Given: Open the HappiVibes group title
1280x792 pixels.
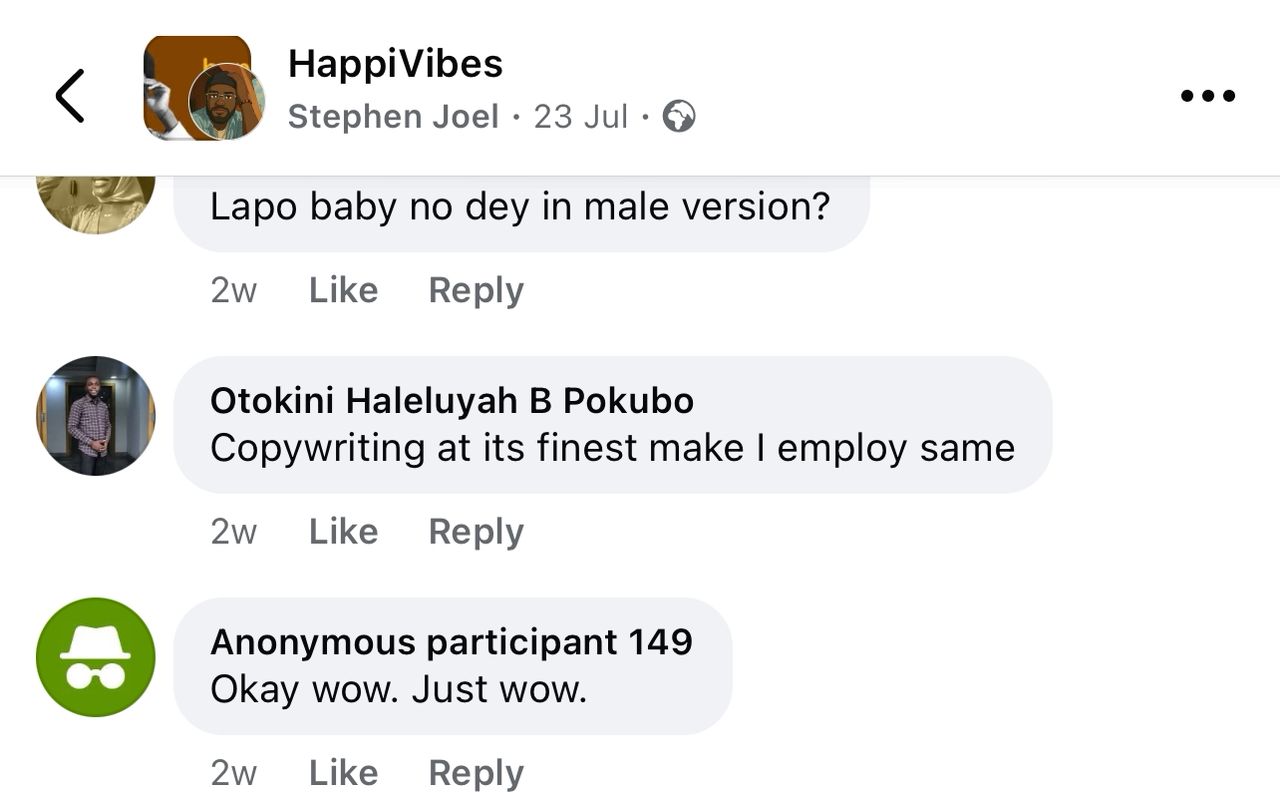Looking at the screenshot, I should pos(395,64).
